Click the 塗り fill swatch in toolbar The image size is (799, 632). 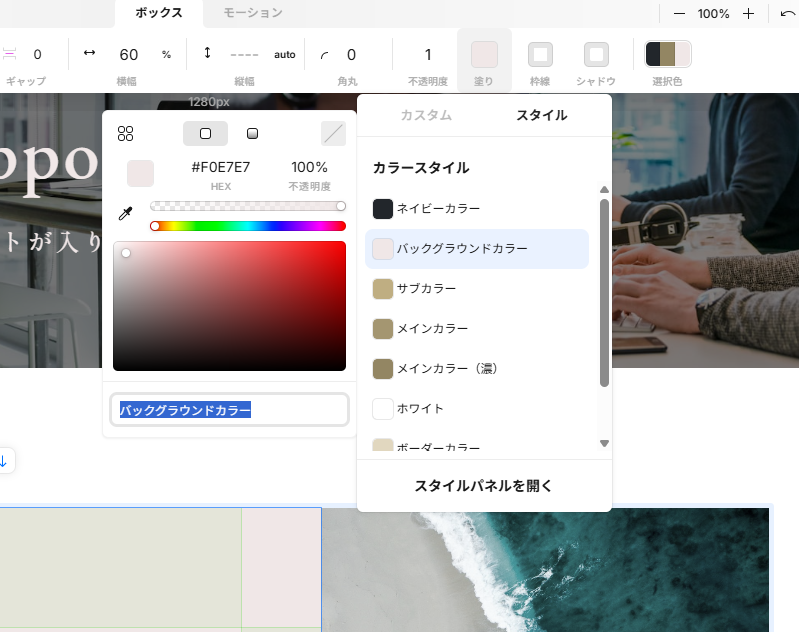point(484,55)
